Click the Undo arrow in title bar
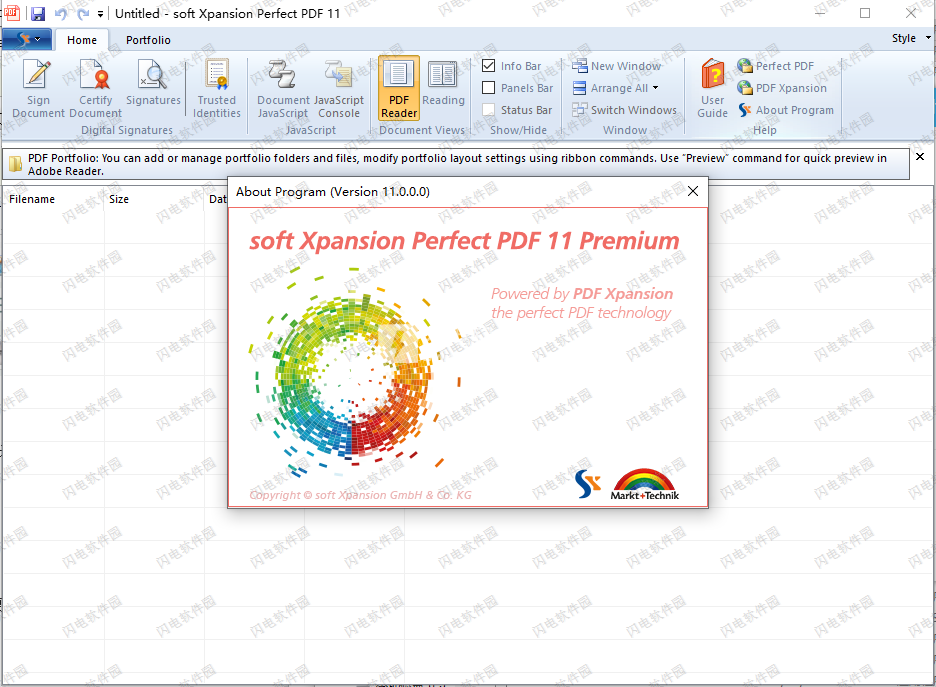 [x=61, y=14]
